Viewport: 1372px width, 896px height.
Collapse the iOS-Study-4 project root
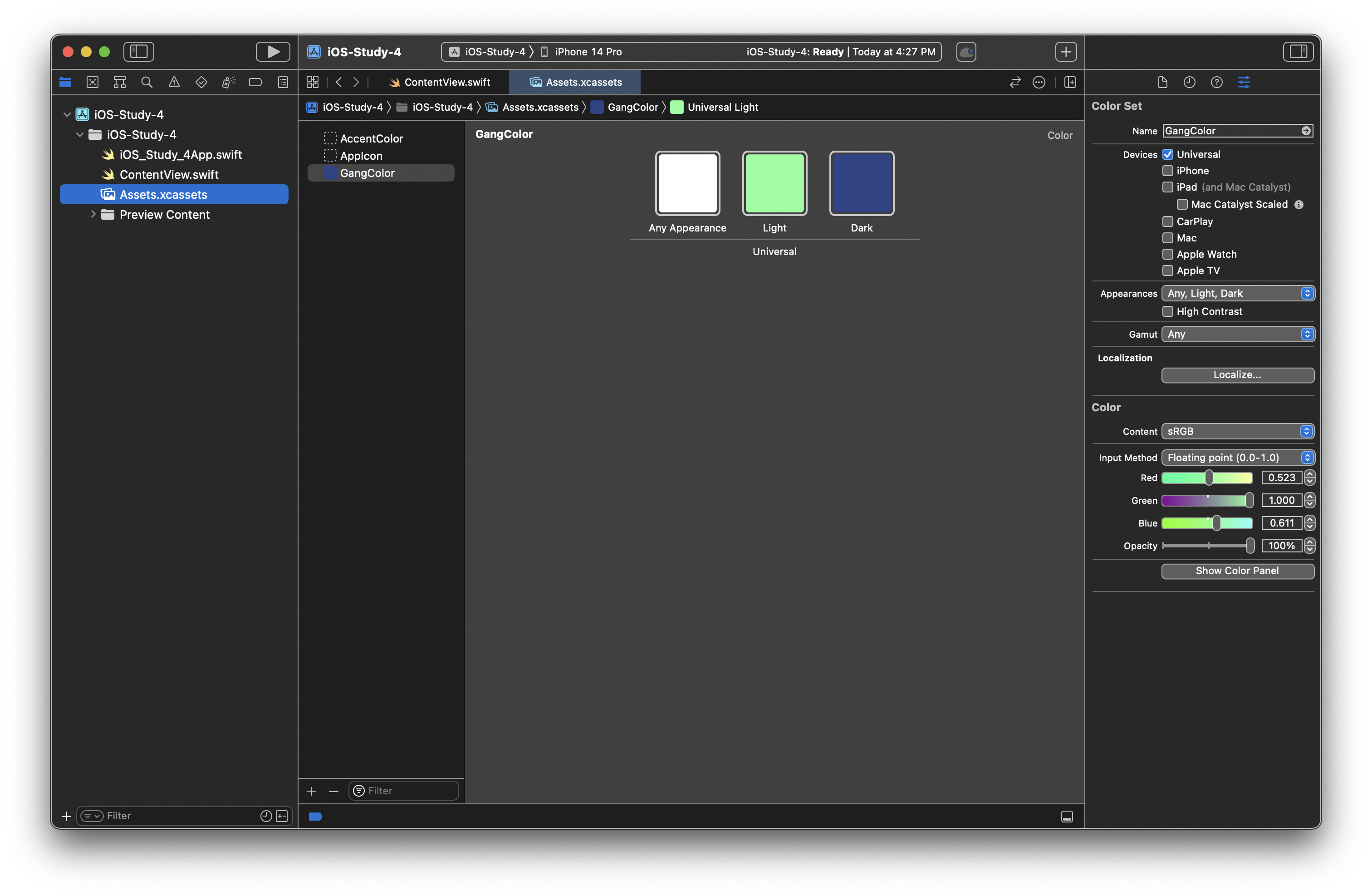67,115
